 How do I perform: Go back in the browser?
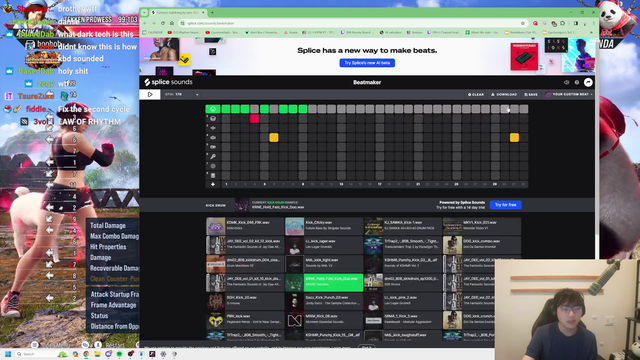[x=145, y=23]
